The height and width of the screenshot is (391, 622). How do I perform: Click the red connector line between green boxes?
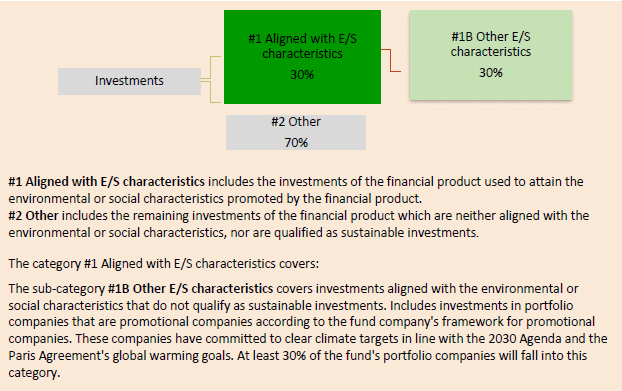point(391,60)
